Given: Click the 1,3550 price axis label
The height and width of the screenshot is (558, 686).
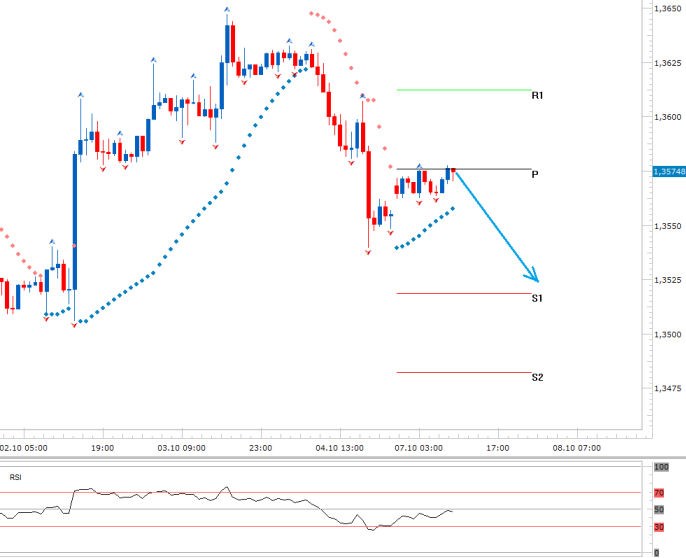Looking at the screenshot, I should 668,226.
